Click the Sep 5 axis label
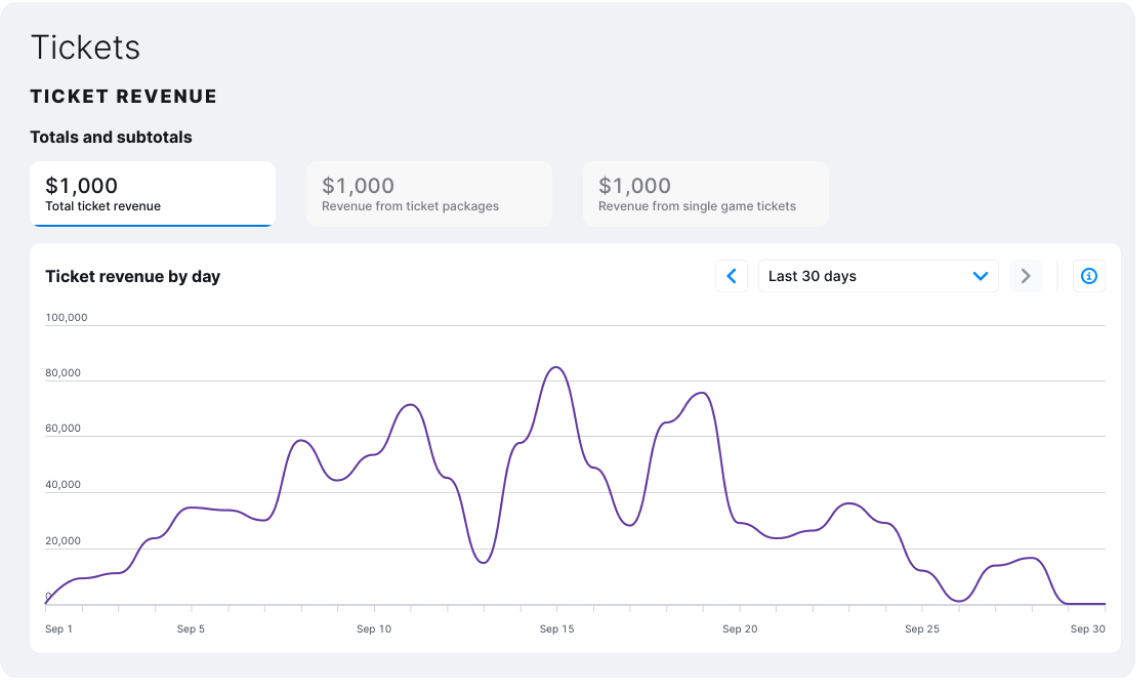Image resolution: width=1136 pixels, height=680 pixels. click(x=191, y=629)
